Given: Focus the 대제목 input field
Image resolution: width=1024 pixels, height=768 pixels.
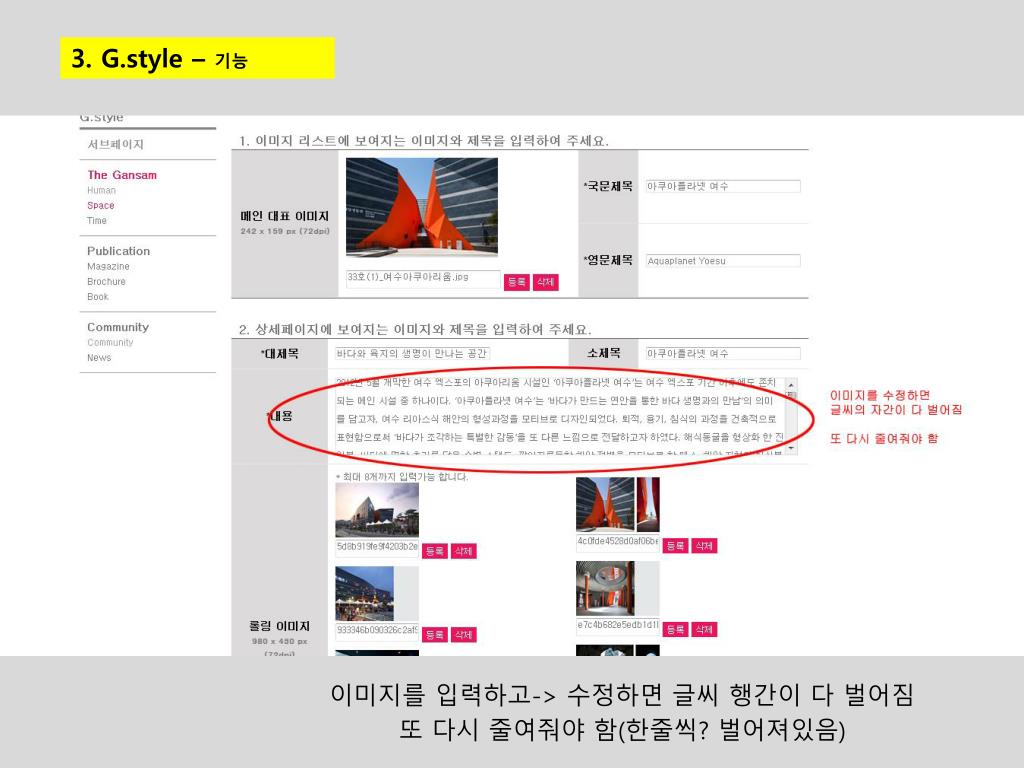Looking at the screenshot, I should [x=412, y=353].
